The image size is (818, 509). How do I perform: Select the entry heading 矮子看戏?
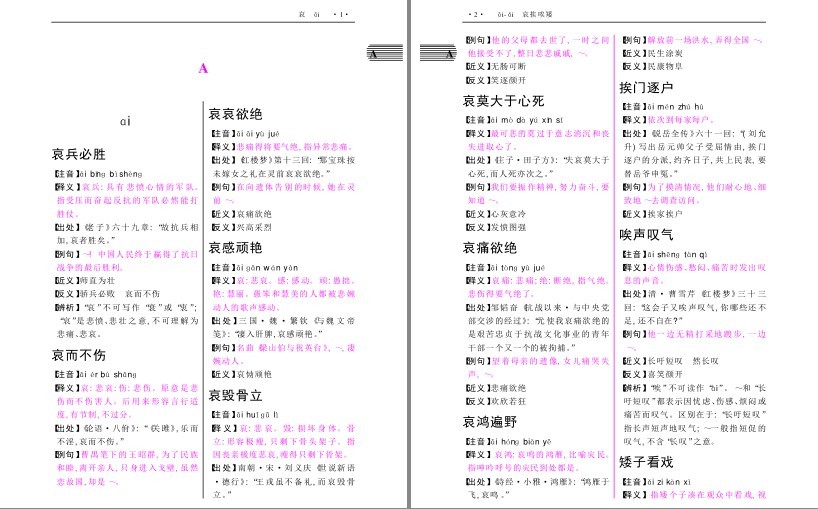pyautogui.click(x=646, y=462)
